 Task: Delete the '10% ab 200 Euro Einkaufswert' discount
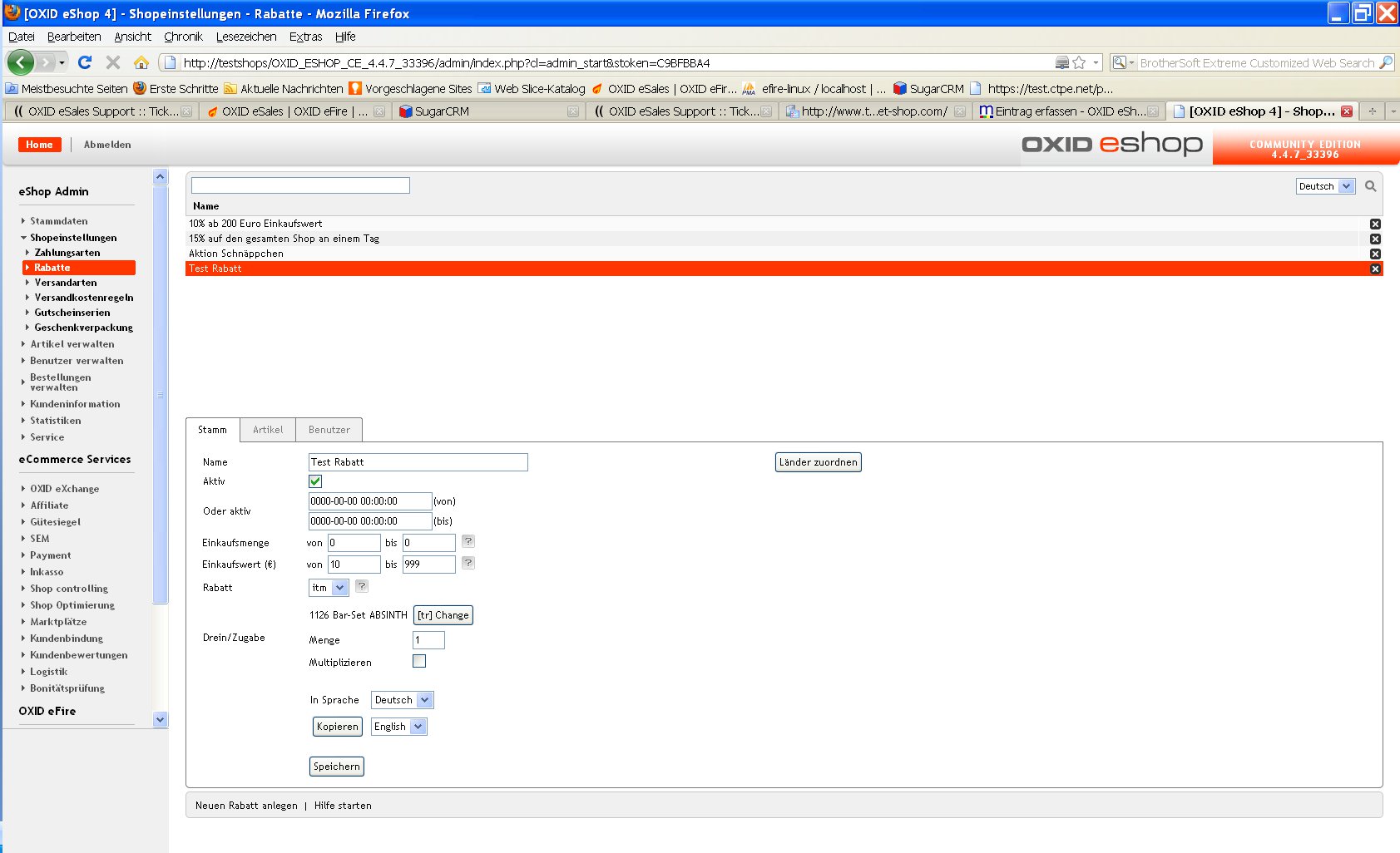coord(1375,224)
